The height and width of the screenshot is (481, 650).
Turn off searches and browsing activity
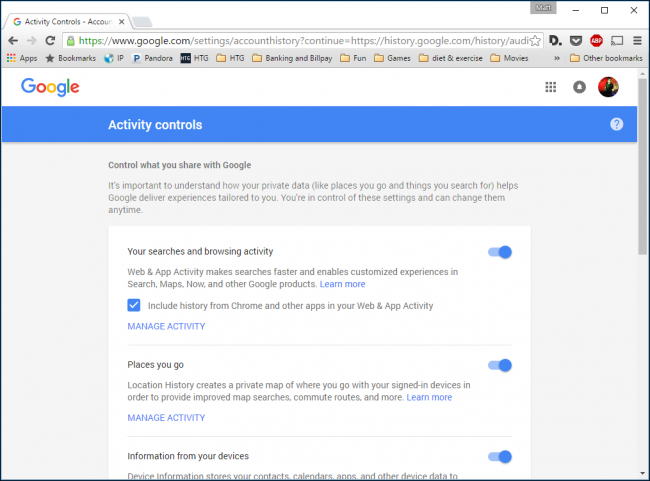pos(500,252)
